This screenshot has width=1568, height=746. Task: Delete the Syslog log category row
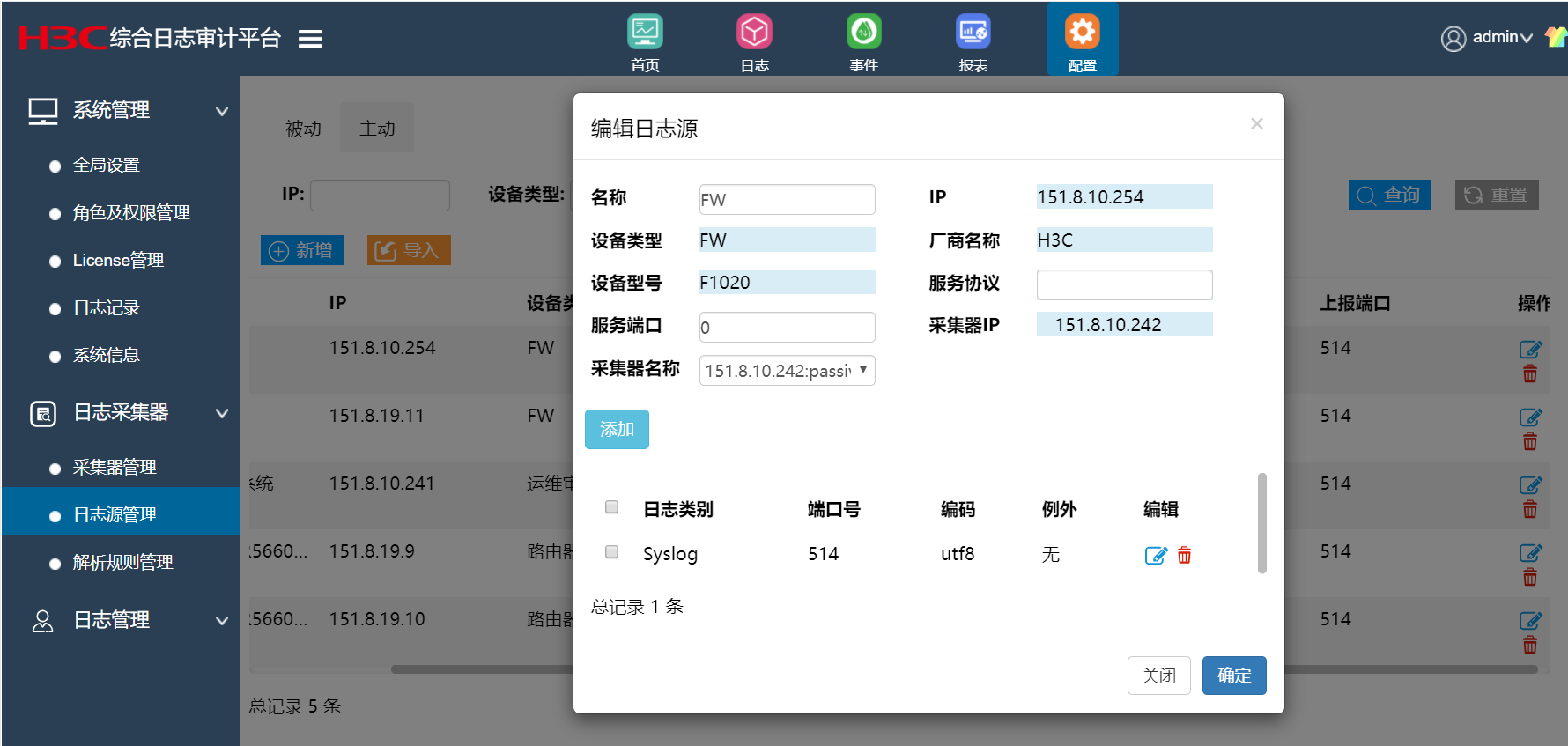point(1185,556)
